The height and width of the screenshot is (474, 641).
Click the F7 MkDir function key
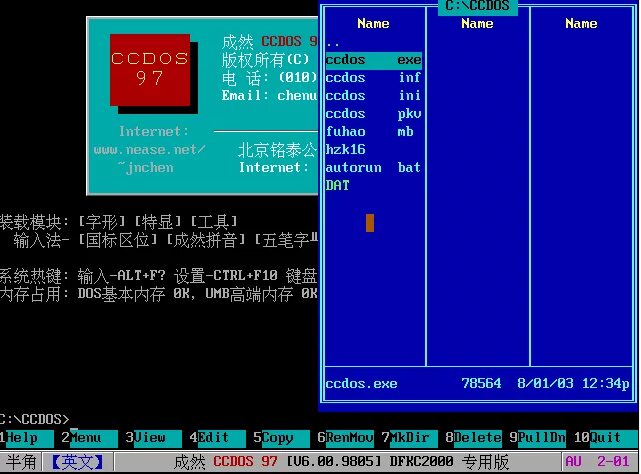[409, 438]
